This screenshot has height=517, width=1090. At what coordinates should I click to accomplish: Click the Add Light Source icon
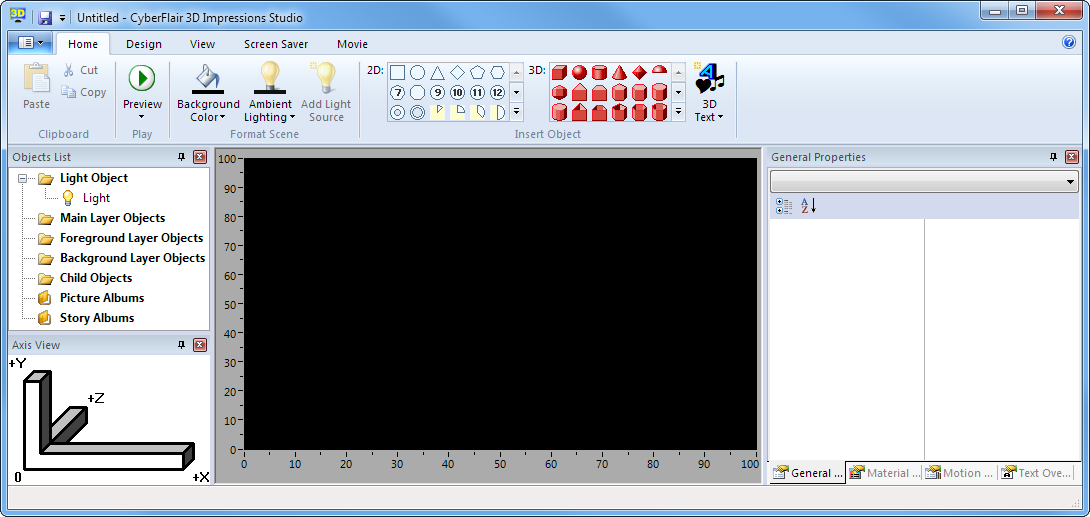325,77
